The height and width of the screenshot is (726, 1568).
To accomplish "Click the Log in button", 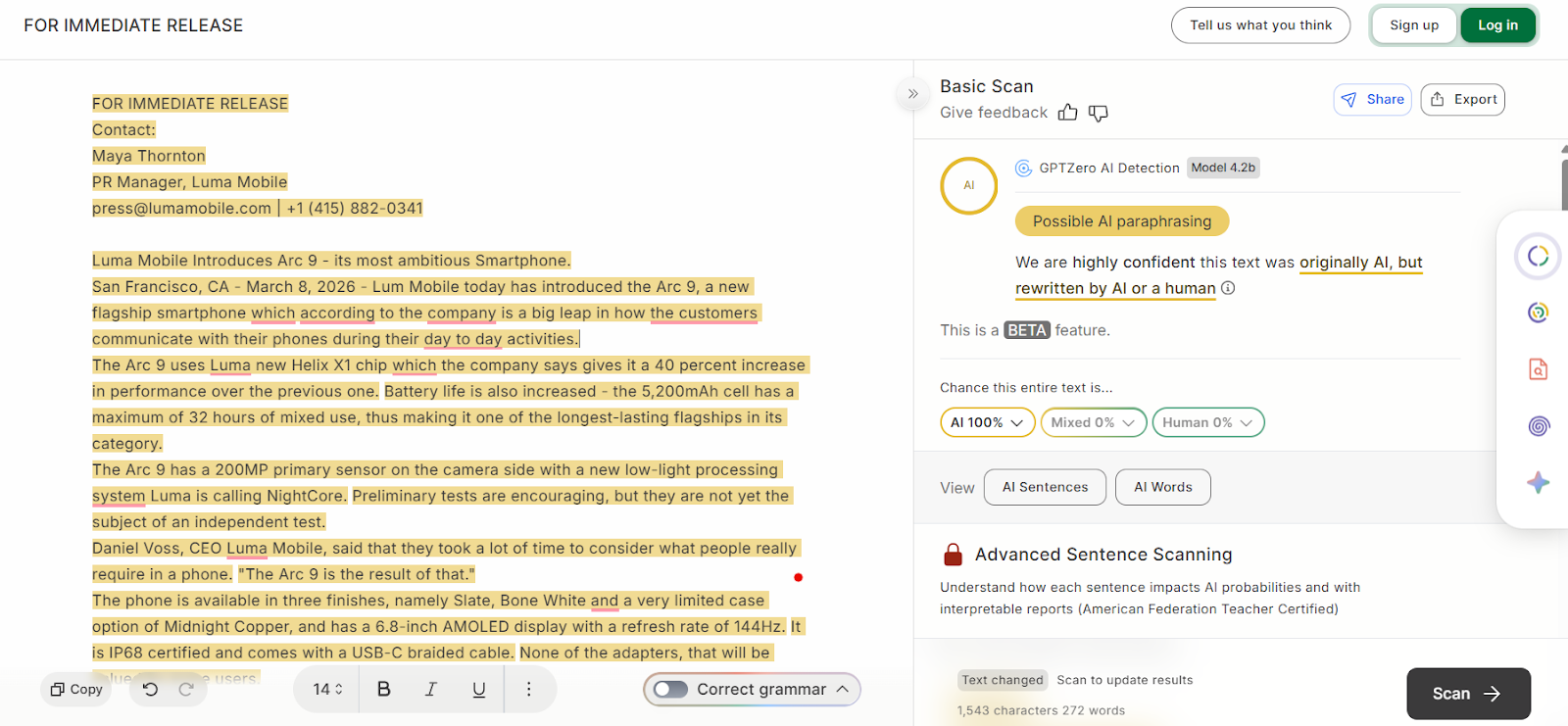I will 1497,25.
